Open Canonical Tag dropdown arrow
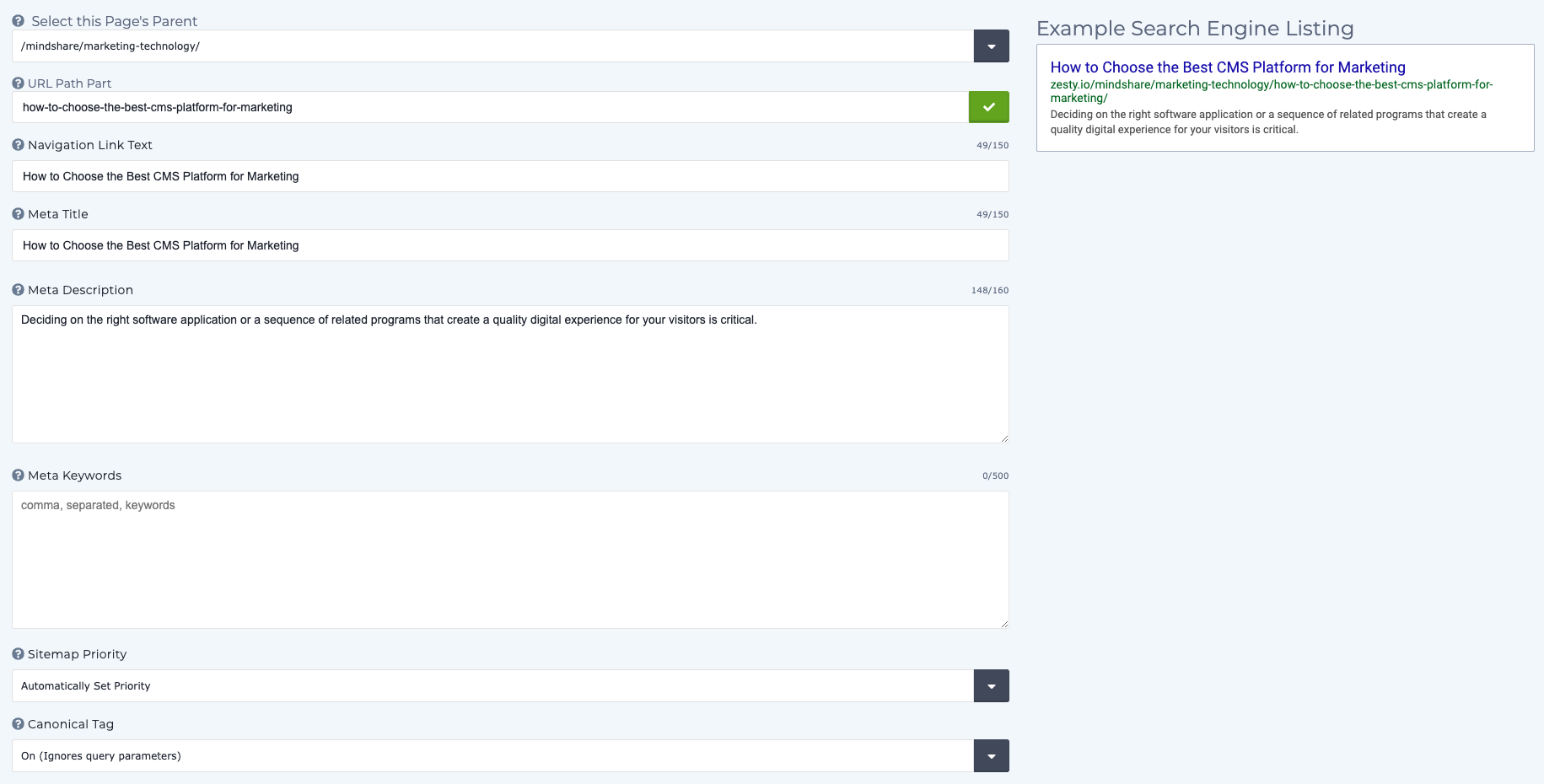 (x=992, y=756)
